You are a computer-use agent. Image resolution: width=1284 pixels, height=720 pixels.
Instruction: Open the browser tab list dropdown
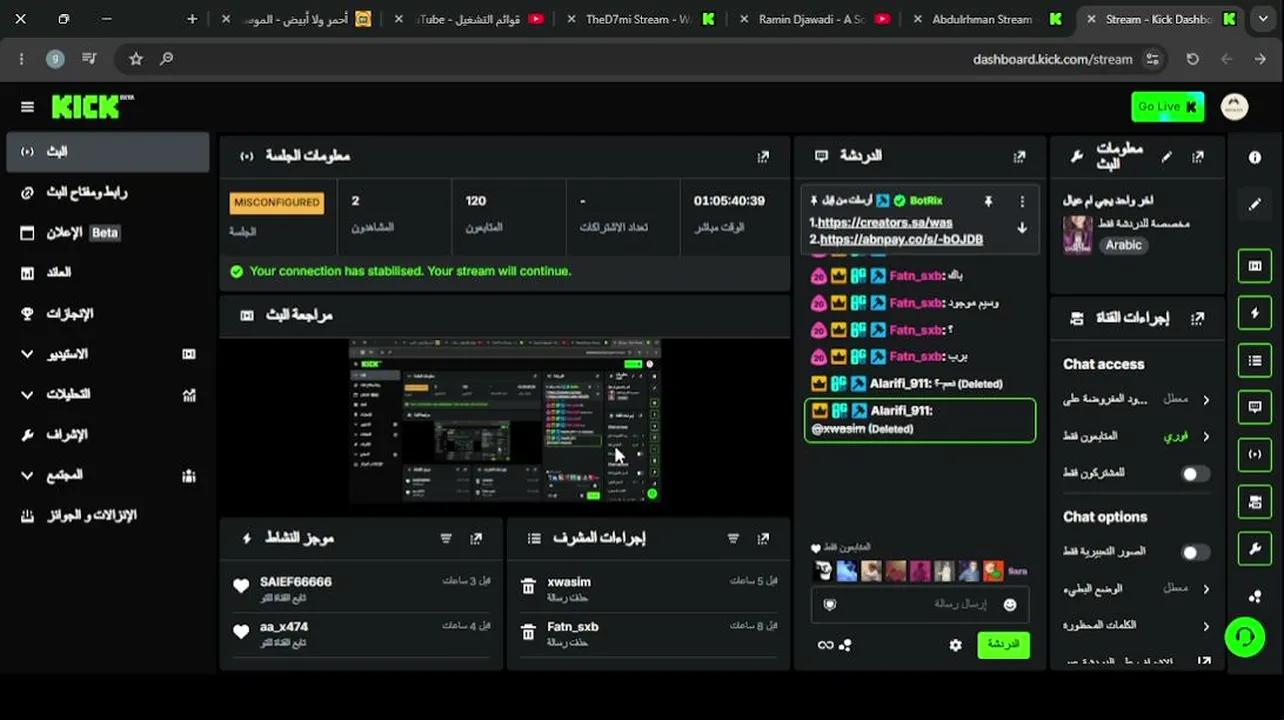point(1262,19)
